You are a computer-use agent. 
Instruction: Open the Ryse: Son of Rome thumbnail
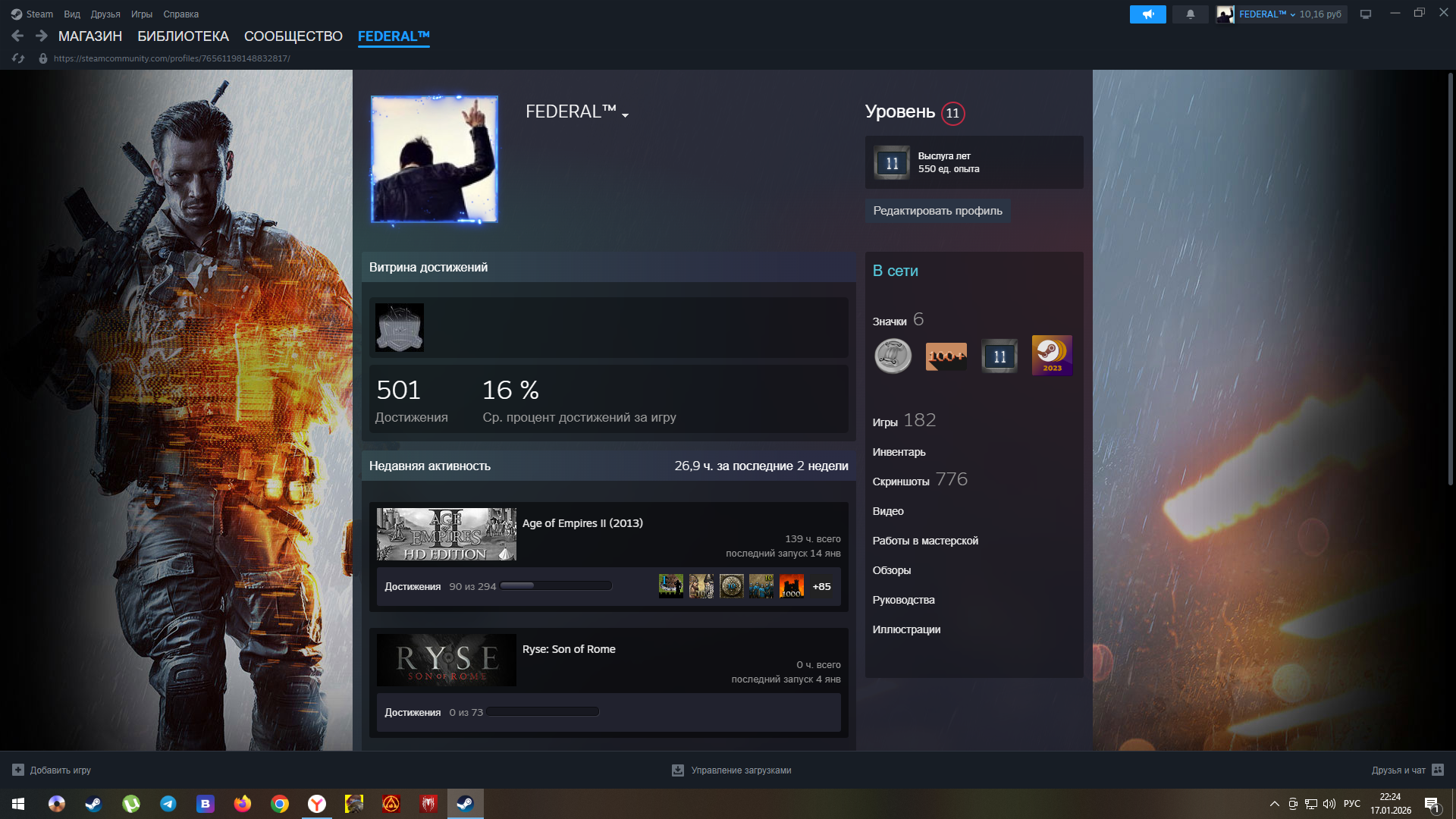tap(446, 660)
